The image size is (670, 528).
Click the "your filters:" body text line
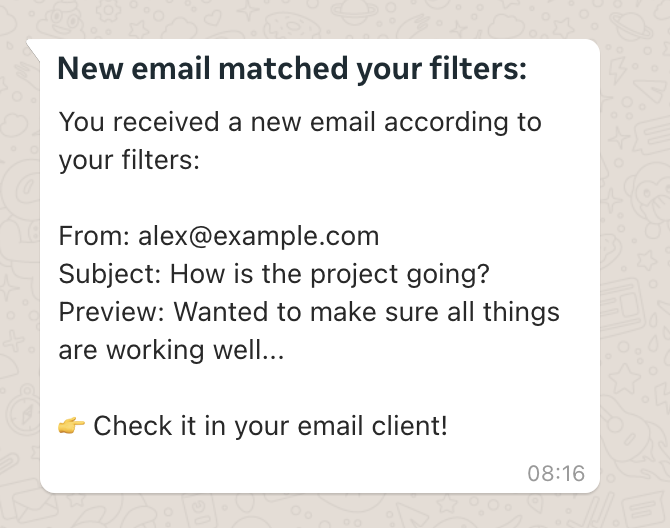point(130,160)
